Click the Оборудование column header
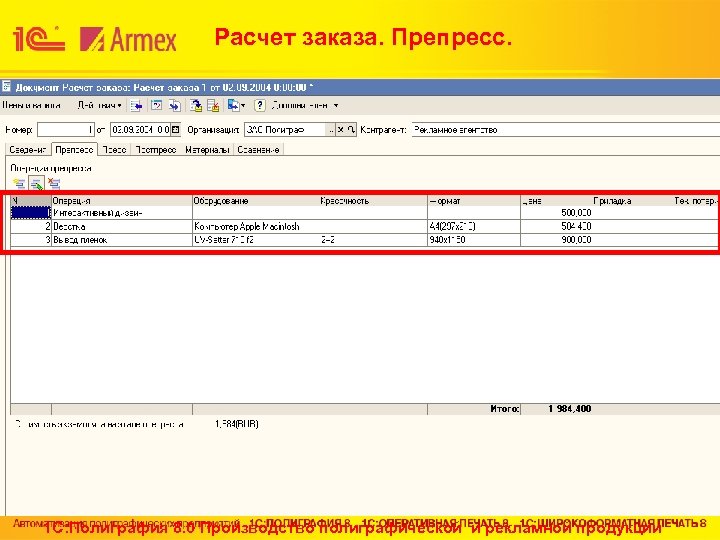Viewport: 720px width, 540px height. (255, 201)
